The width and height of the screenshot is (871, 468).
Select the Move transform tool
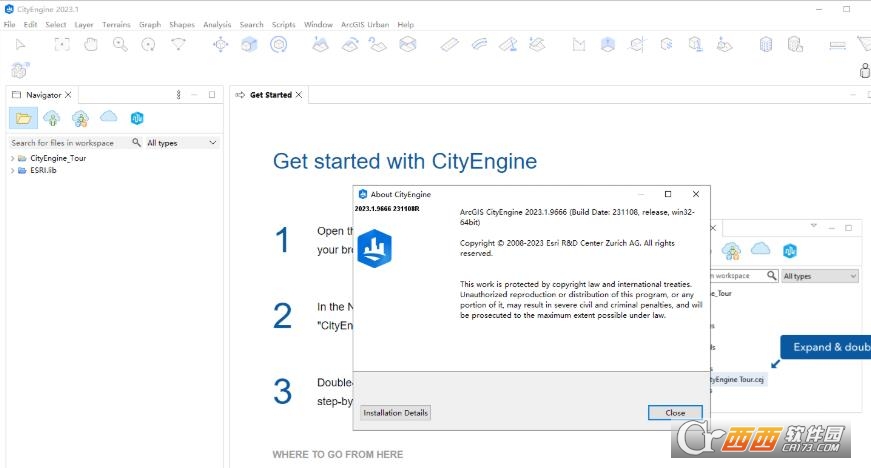point(221,44)
